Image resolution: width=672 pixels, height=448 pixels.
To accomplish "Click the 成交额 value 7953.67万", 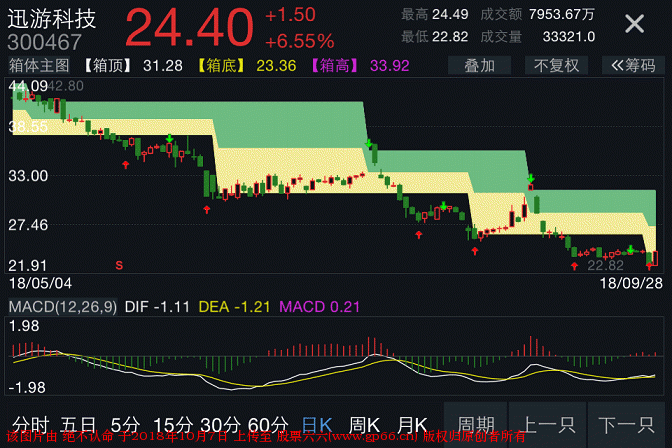I will (x=561, y=15).
